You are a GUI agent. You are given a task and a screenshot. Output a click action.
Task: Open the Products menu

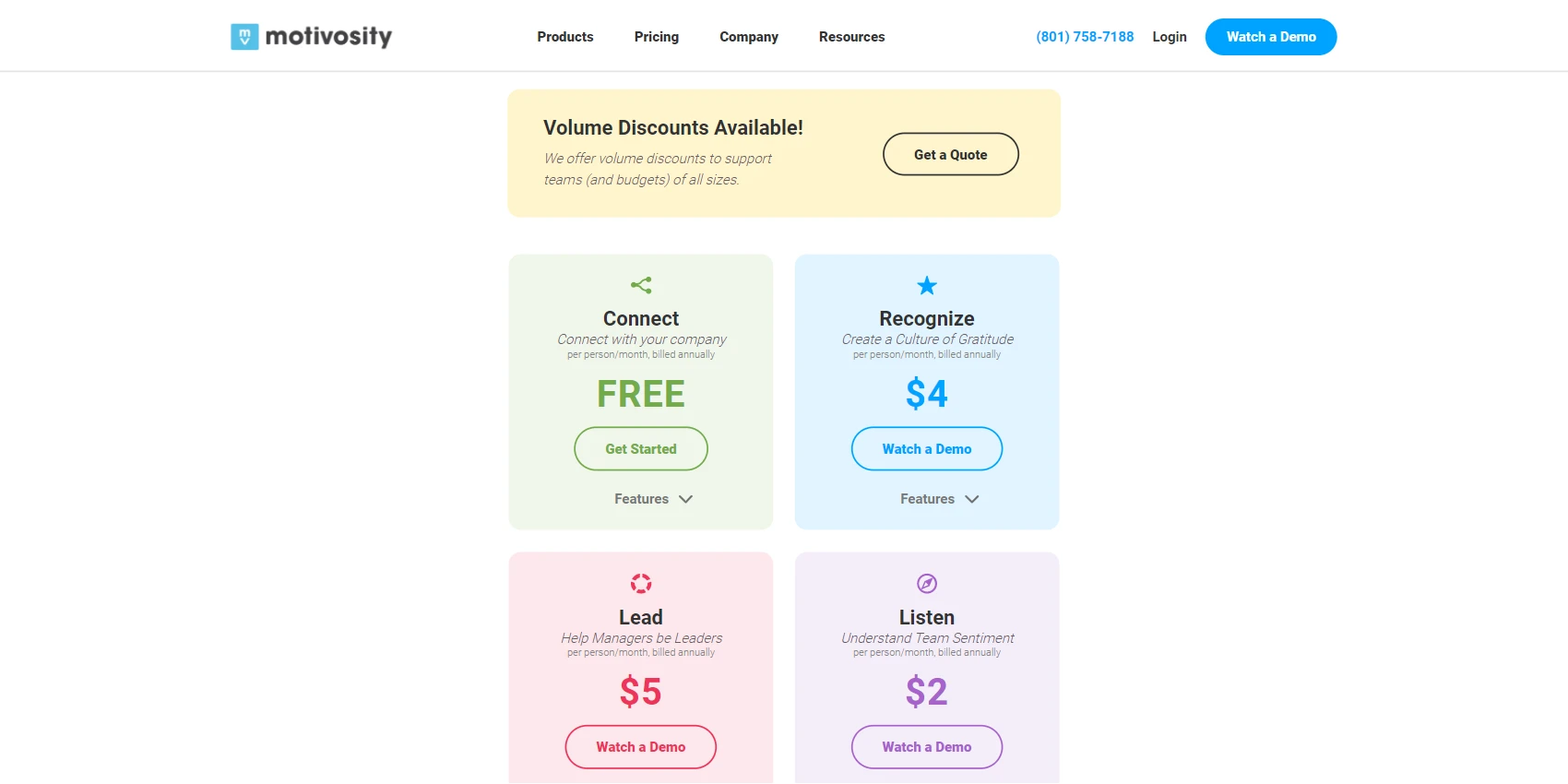click(x=565, y=37)
